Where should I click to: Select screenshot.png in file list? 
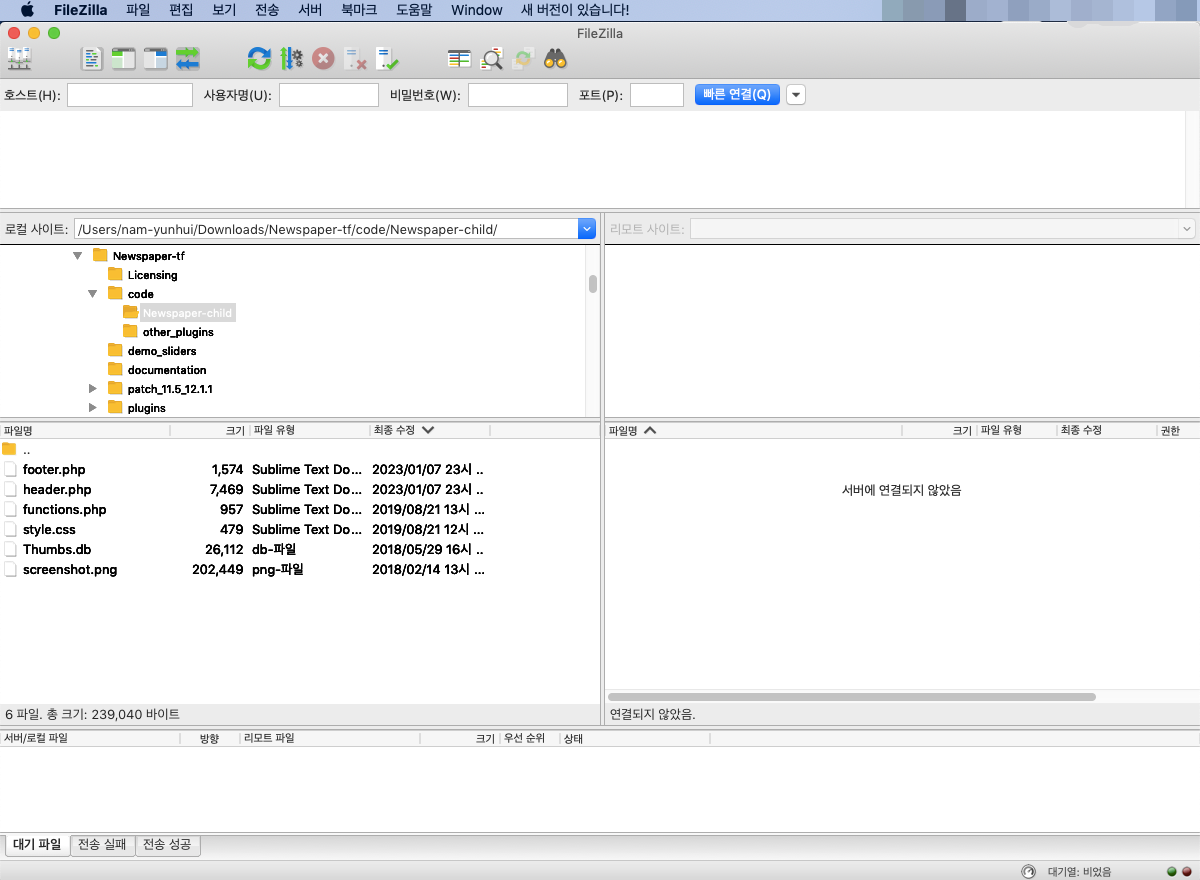pos(70,569)
